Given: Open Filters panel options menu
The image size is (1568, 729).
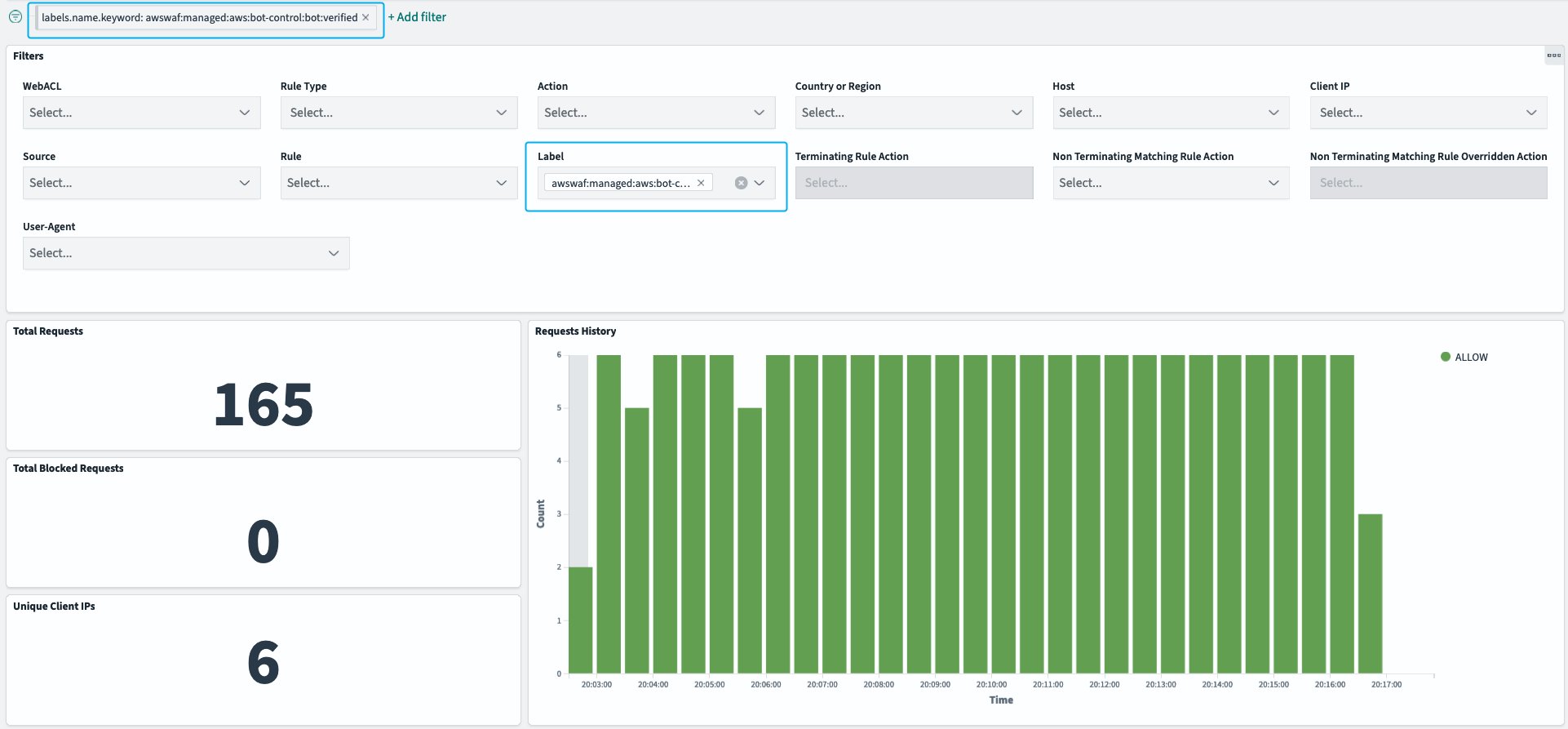Looking at the screenshot, I should coord(1553,56).
